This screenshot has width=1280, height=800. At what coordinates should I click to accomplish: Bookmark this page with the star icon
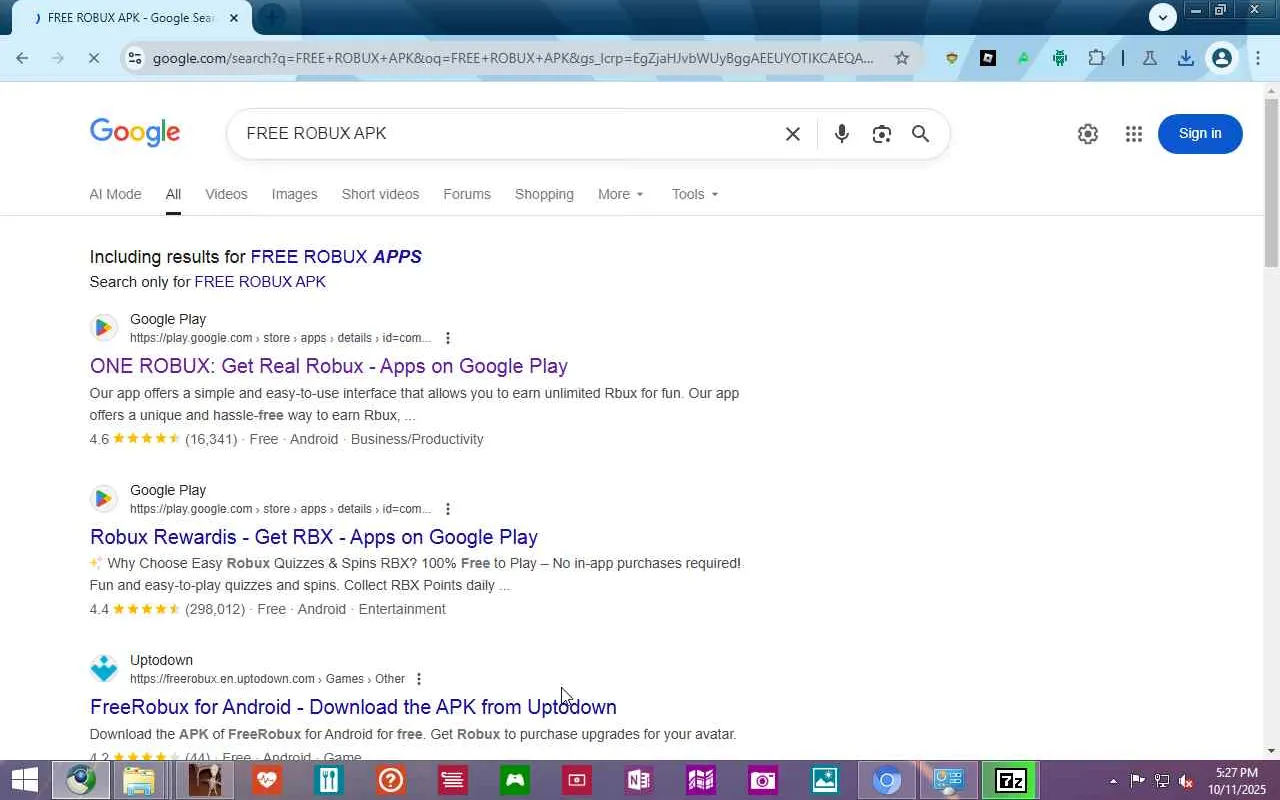coord(902,58)
